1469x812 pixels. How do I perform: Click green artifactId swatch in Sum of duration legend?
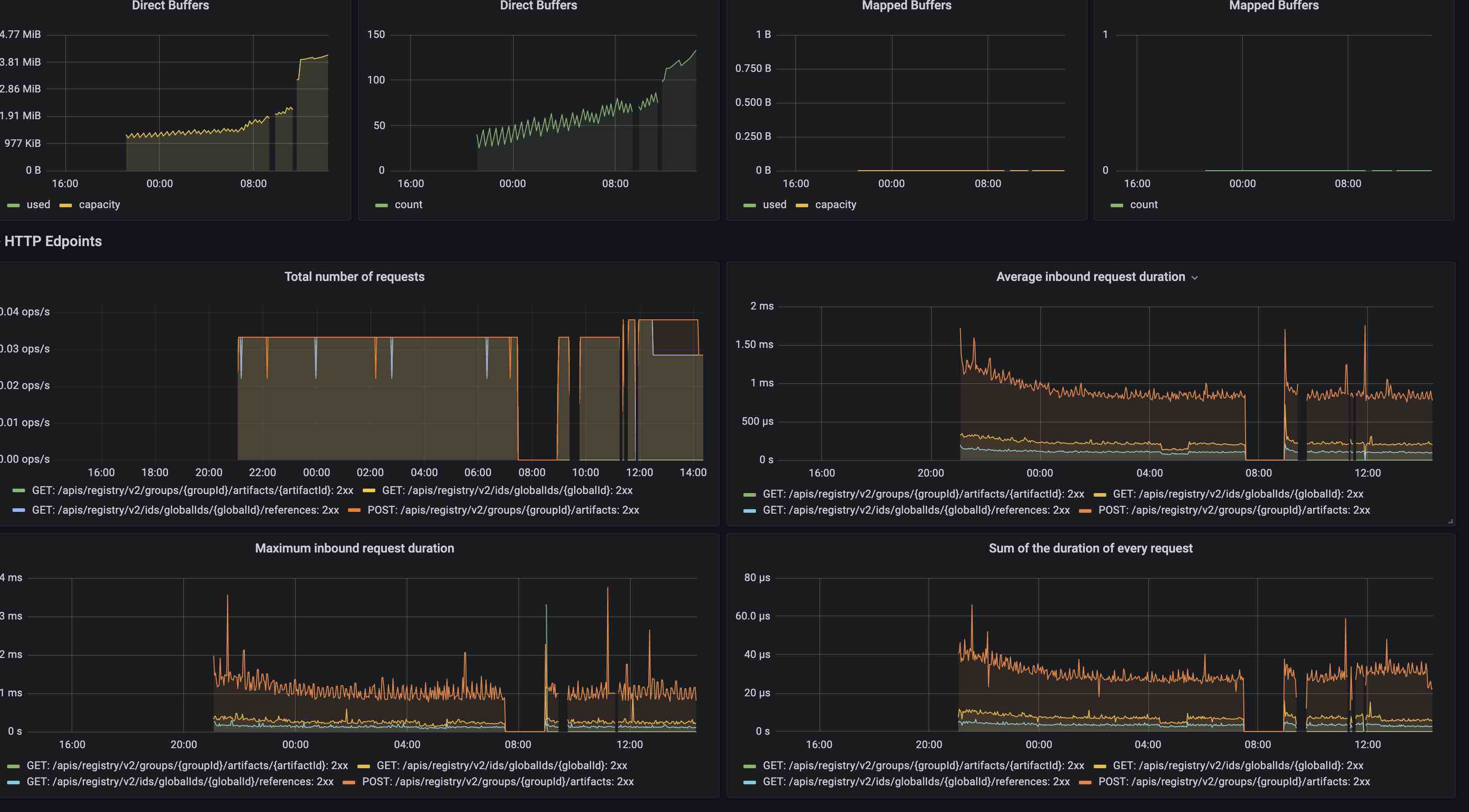tap(749, 766)
